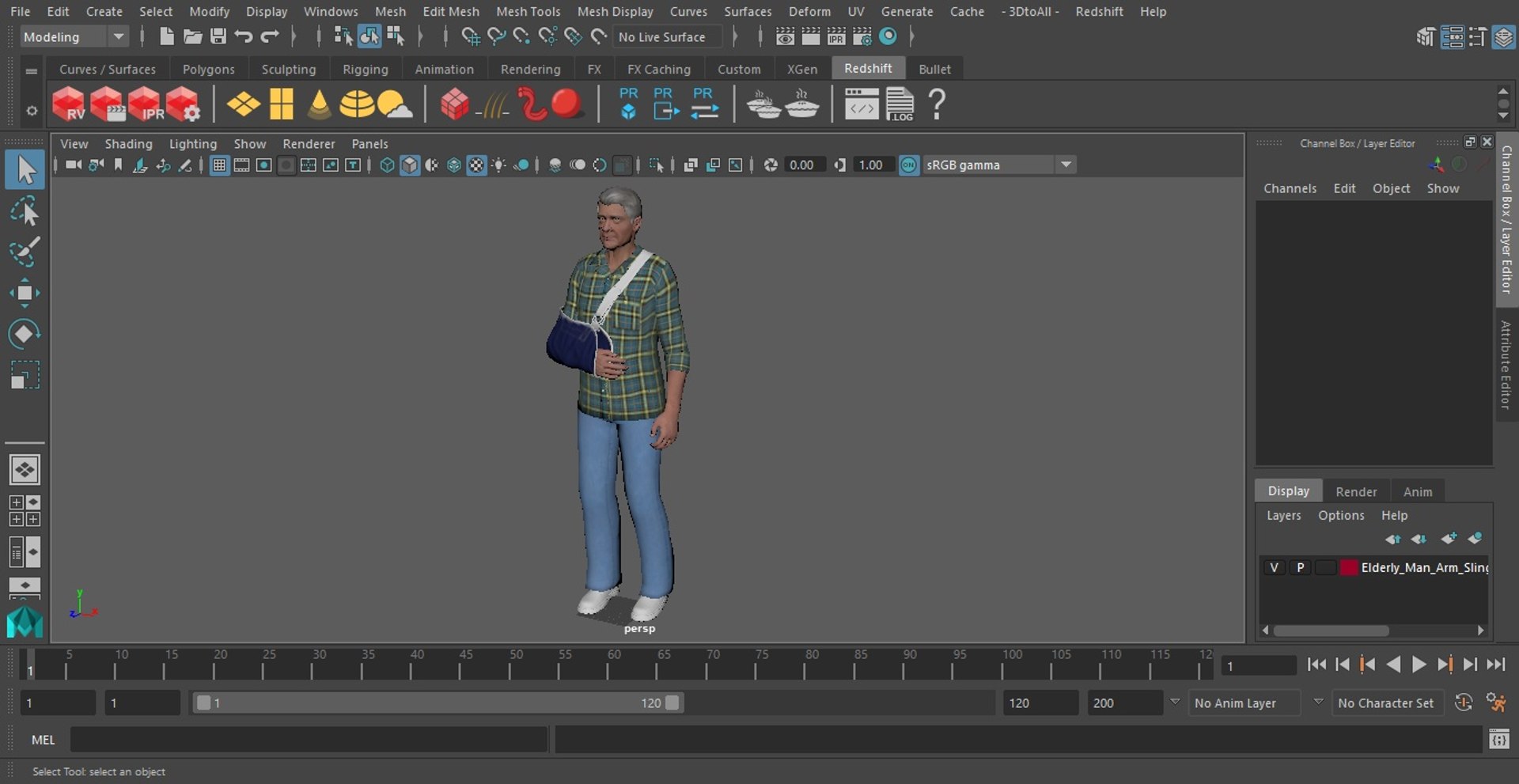Click the Open Scene folder icon
Screen dimensions: 1519x784
(x=192, y=36)
